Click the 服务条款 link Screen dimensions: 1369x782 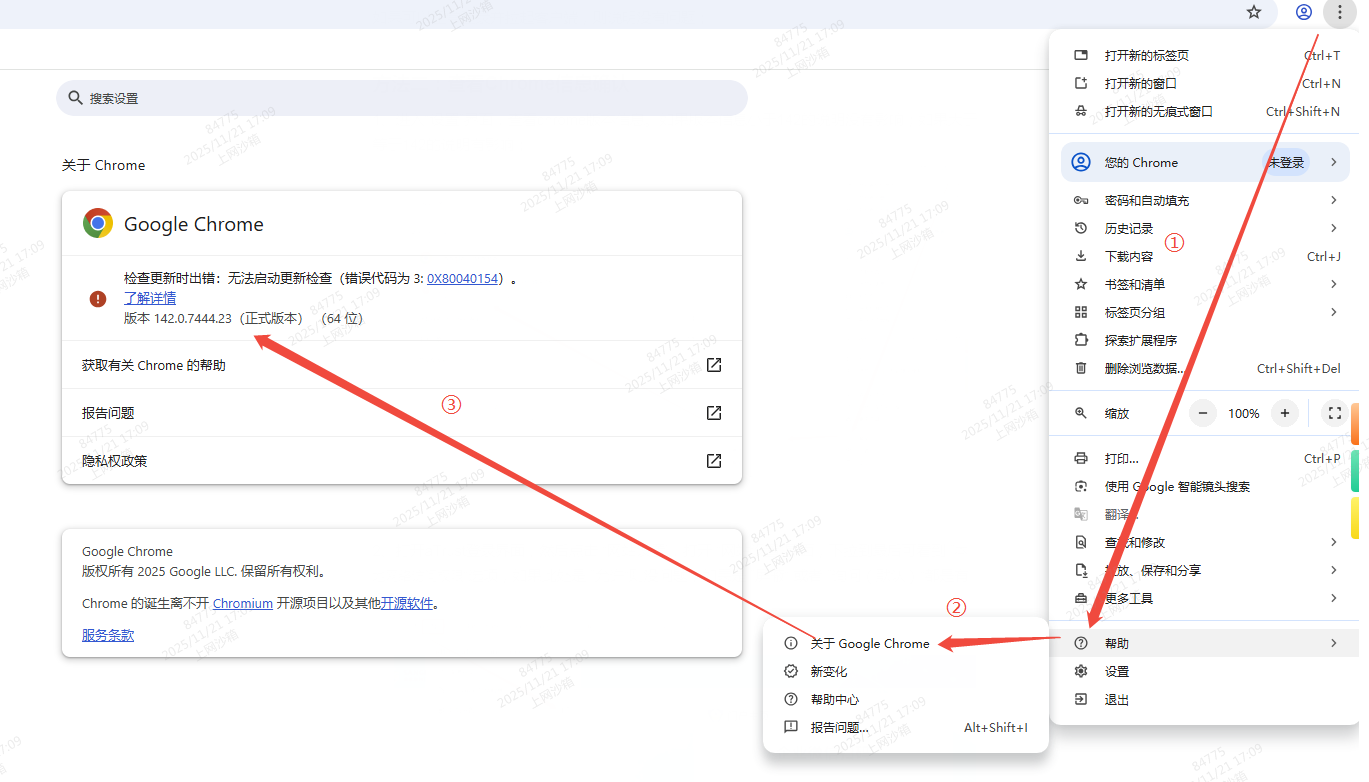[108, 635]
